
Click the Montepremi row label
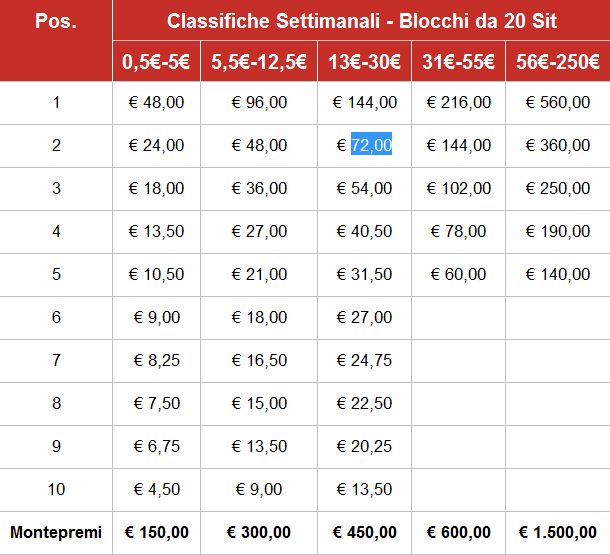point(56,533)
